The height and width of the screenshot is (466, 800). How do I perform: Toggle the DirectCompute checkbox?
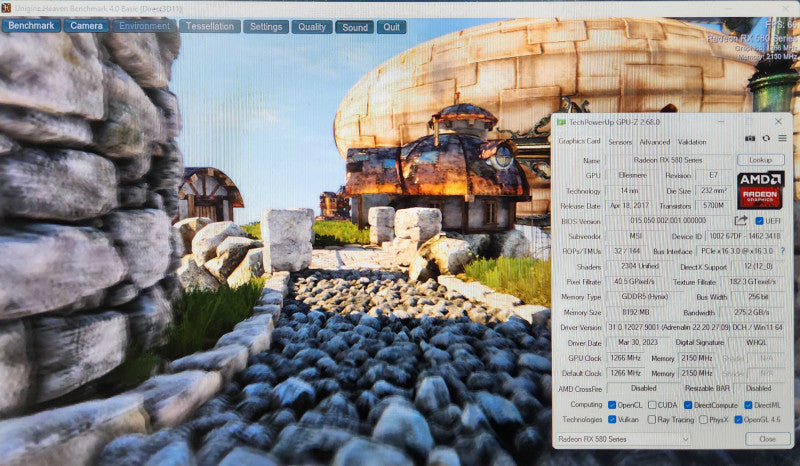pos(688,405)
